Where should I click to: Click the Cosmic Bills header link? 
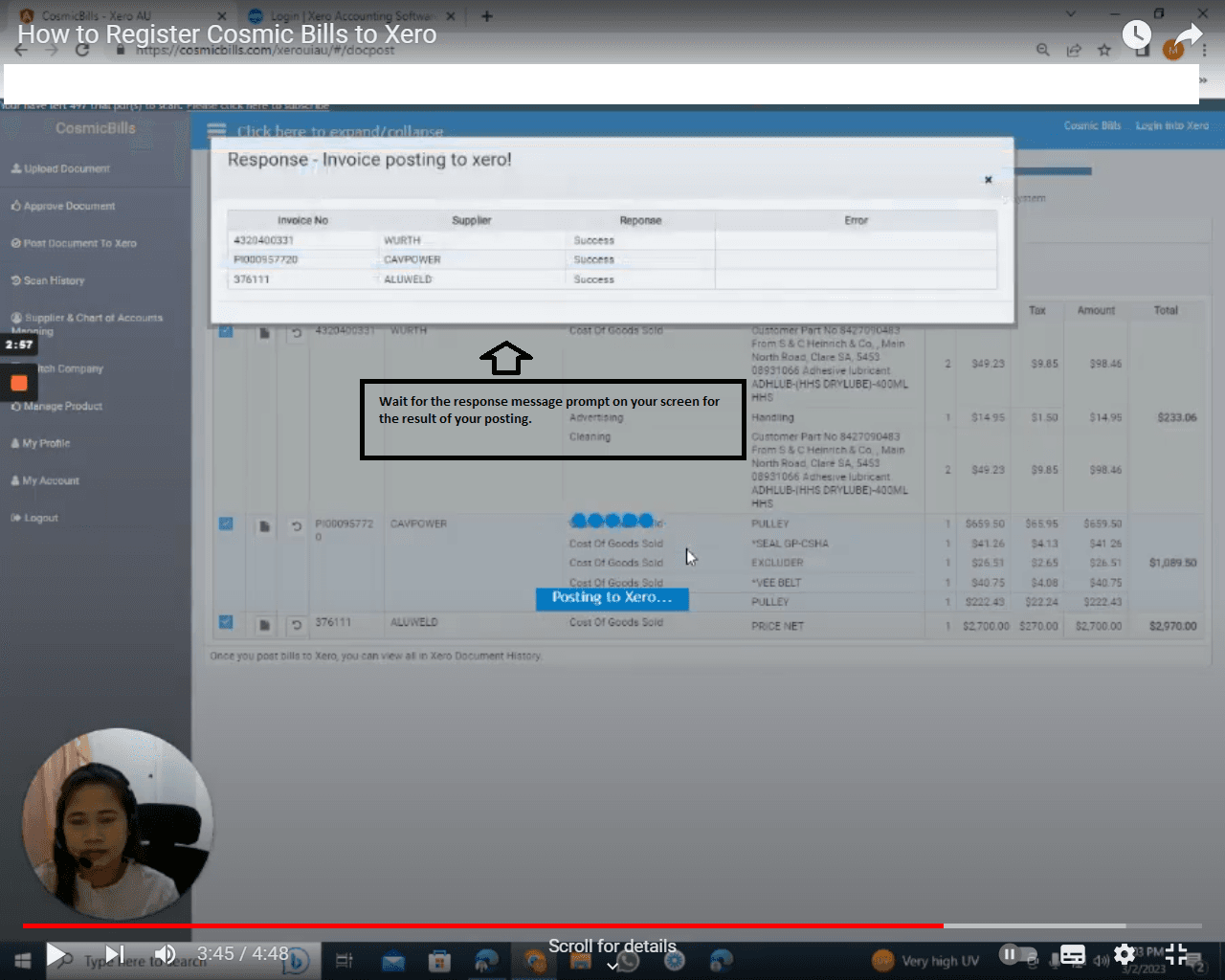(x=1092, y=125)
